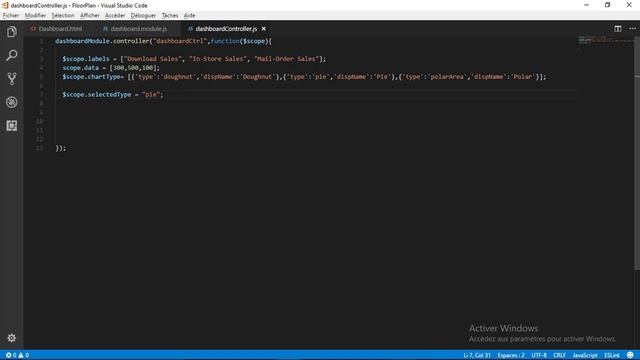This screenshot has height=360, width=640.
Task: Click the dashboardModule.controller code line
Action: (163, 41)
